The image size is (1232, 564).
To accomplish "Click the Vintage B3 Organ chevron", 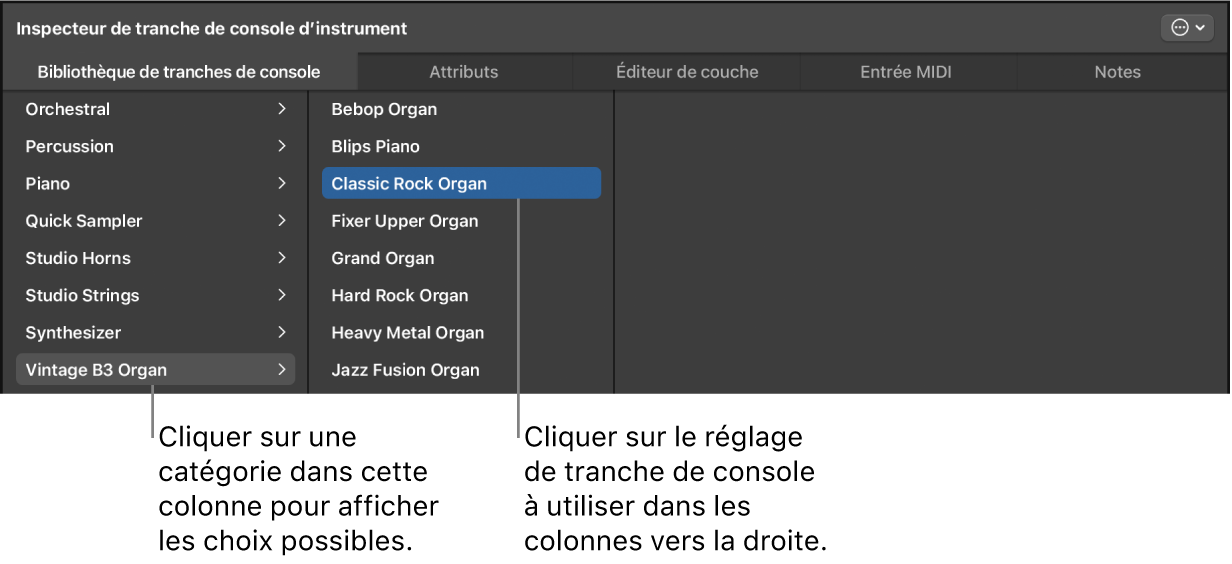I will click(282, 370).
